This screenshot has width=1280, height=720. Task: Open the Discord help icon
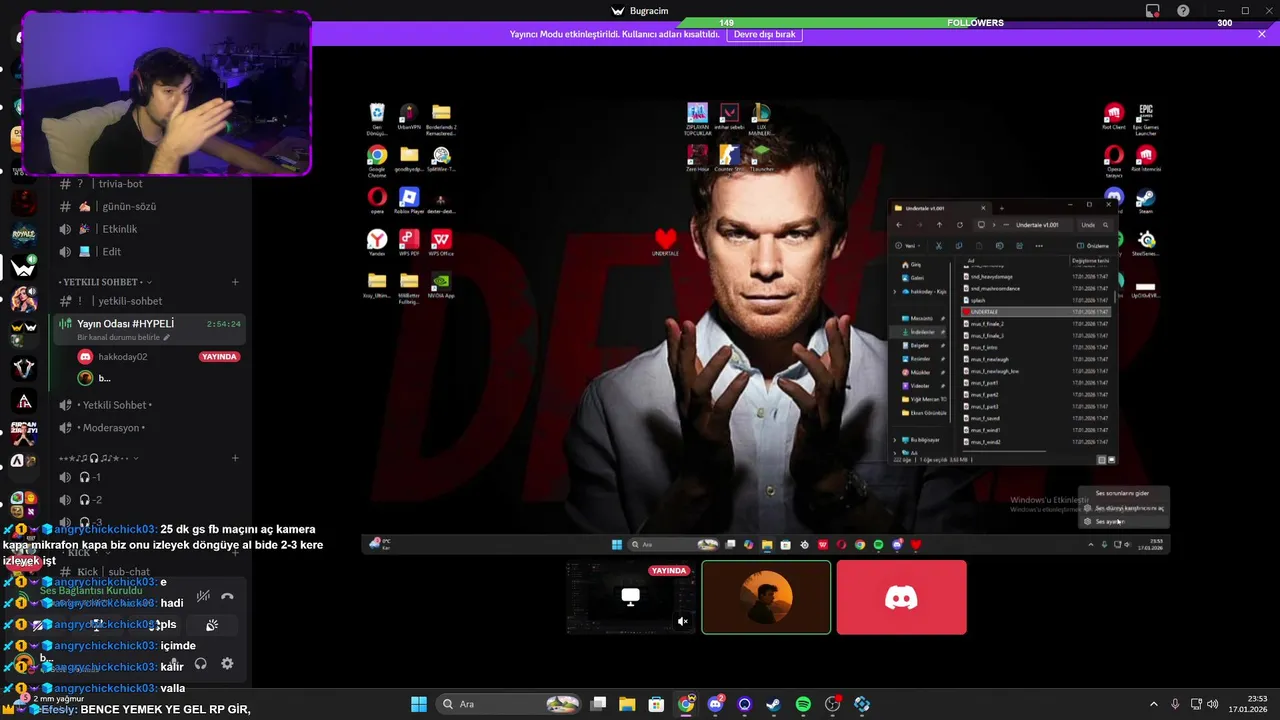(1184, 11)
